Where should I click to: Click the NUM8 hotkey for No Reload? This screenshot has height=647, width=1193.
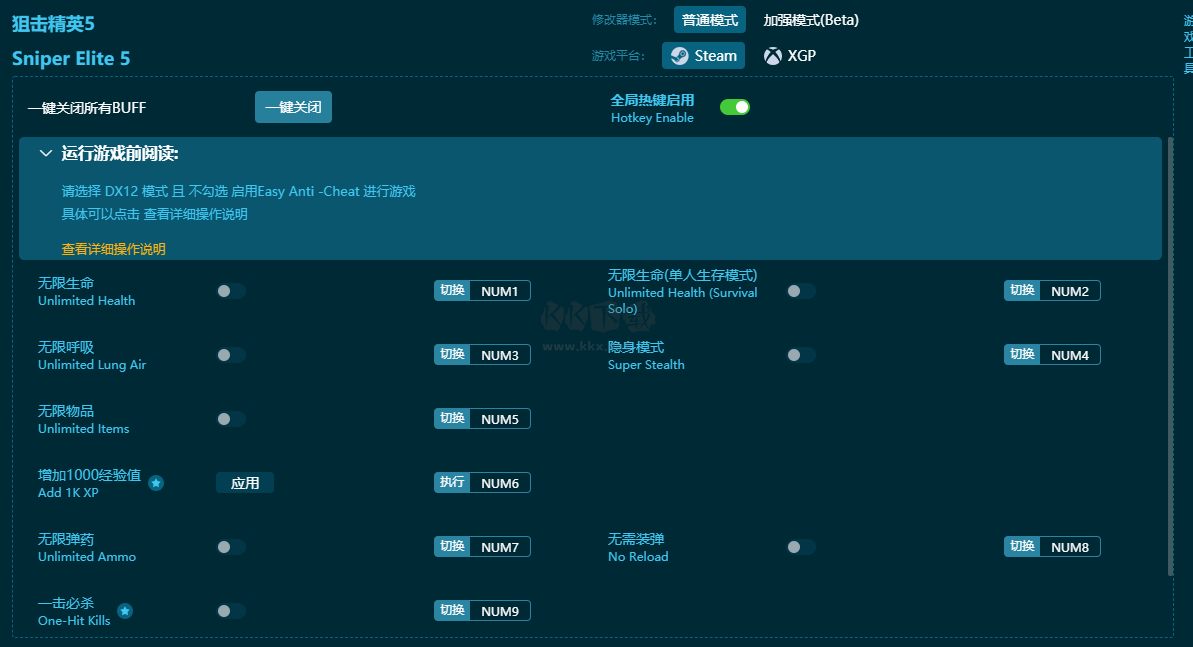[1052, 547]
